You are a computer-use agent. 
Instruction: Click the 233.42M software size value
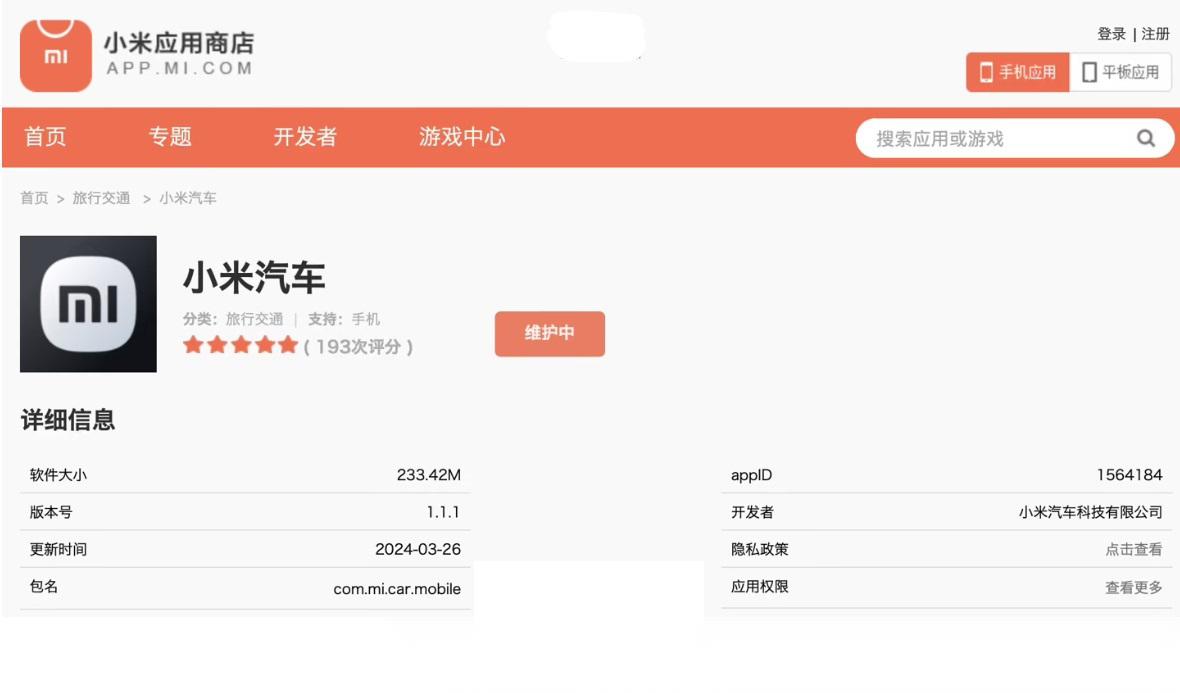[428, 475]
